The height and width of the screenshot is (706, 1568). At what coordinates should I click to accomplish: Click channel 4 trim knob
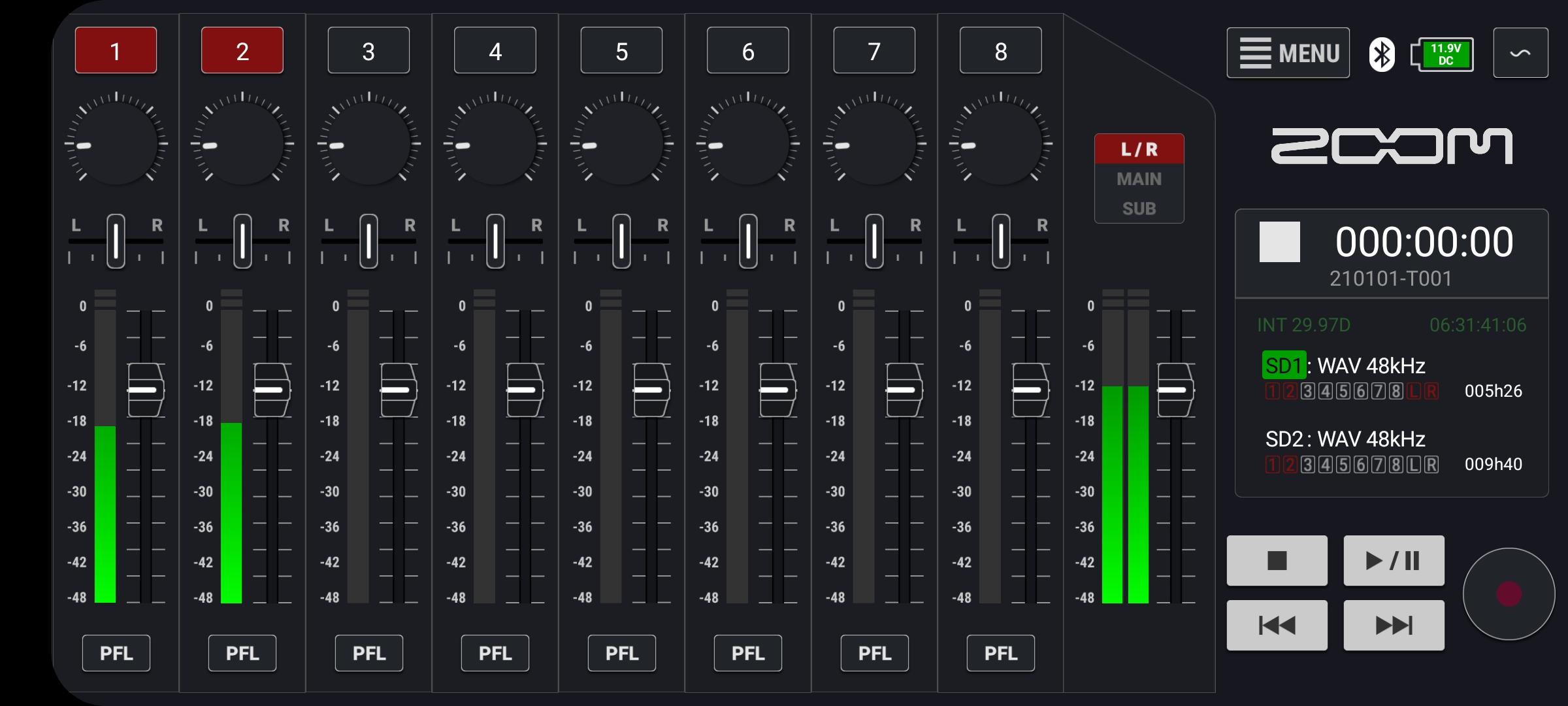[495, 143]
